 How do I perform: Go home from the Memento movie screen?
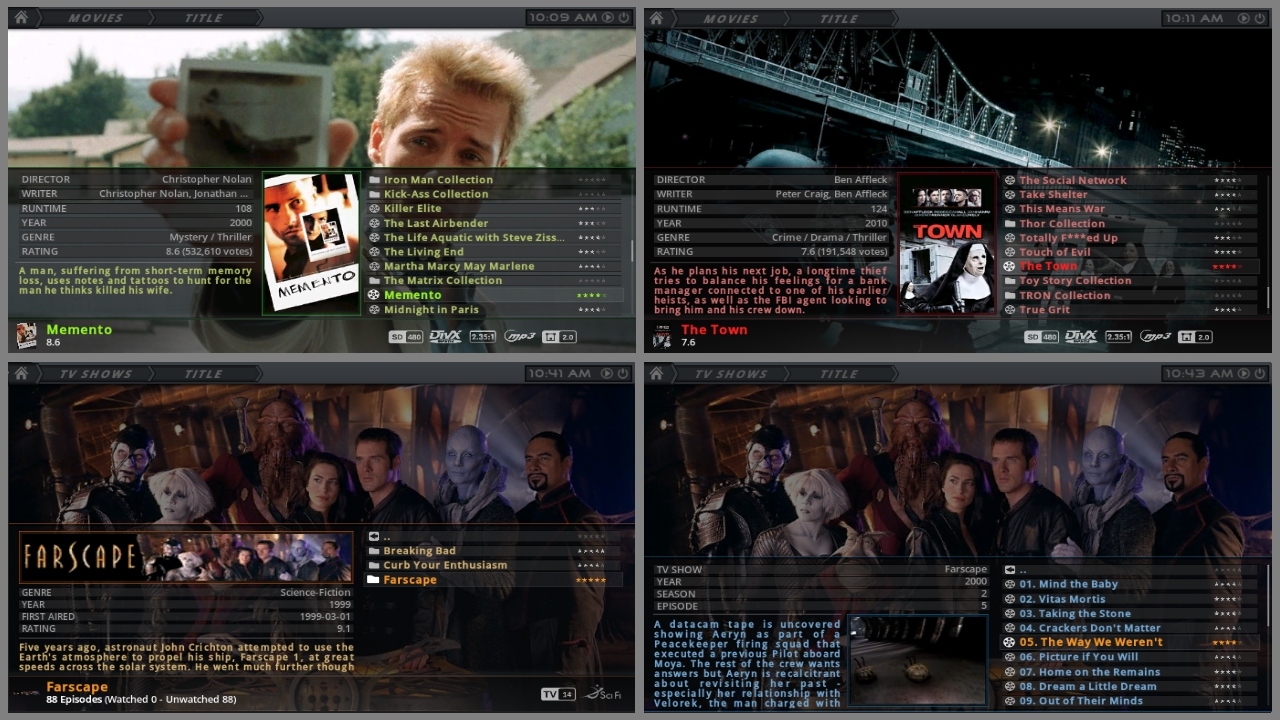21,17
